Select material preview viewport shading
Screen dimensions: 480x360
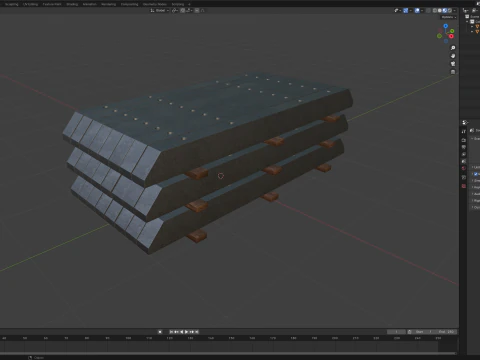pyautogui.click(x=445, y=11)
